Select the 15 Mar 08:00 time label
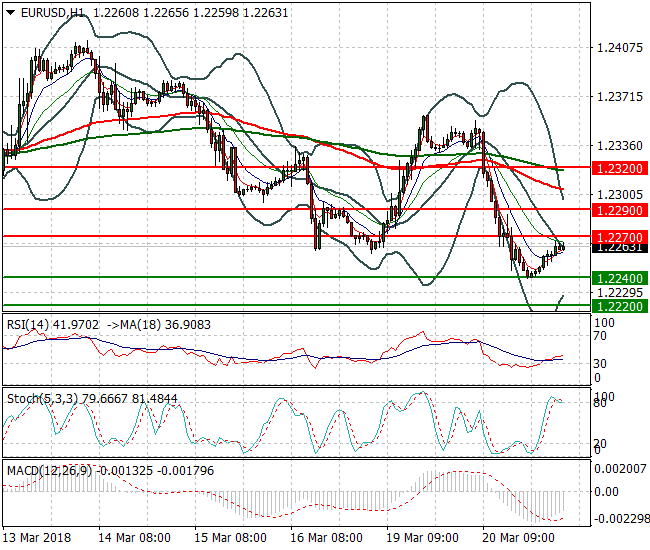Image resolution: width=650 pixels, height=550 pixels. [232, 537]
